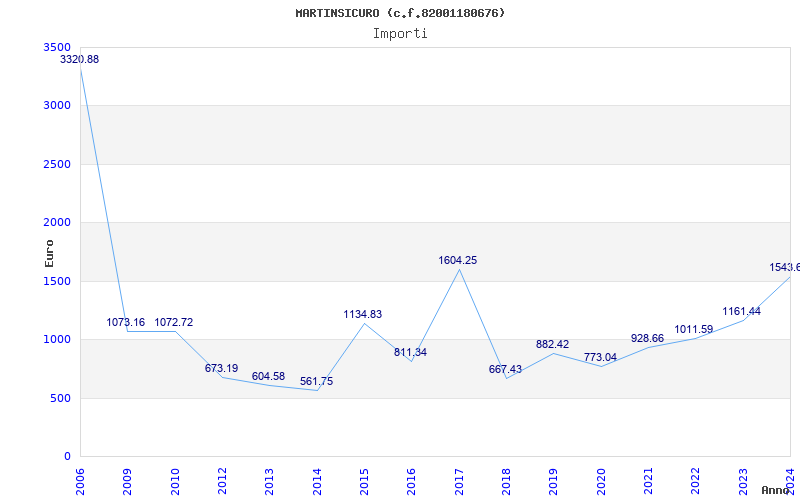Viewport: 800px width, 500px height.
Task: Click the 604.58 data label
Action: tap(268, 377)
